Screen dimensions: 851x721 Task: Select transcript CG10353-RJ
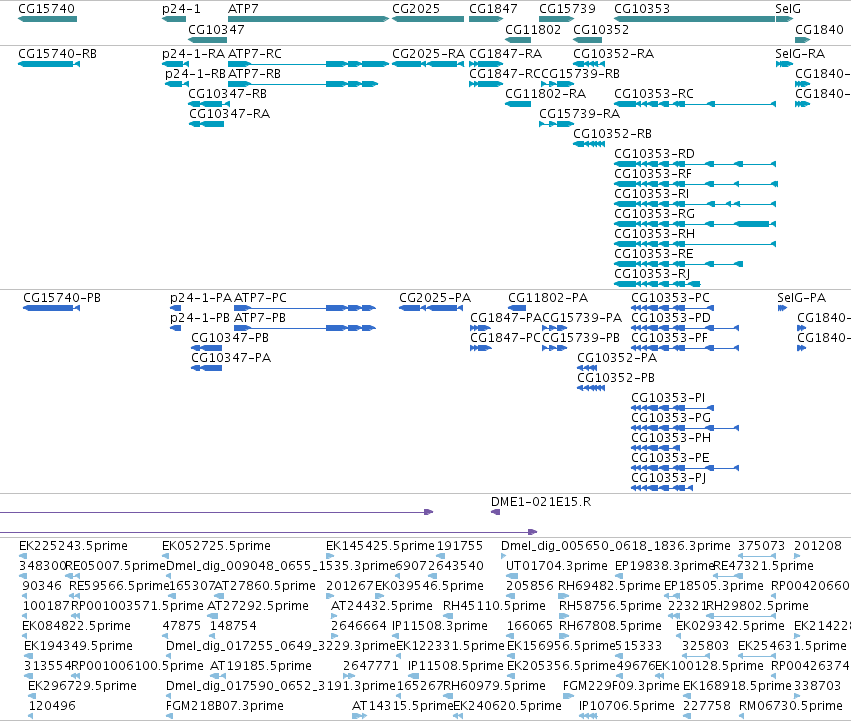[x=657, y=284]
